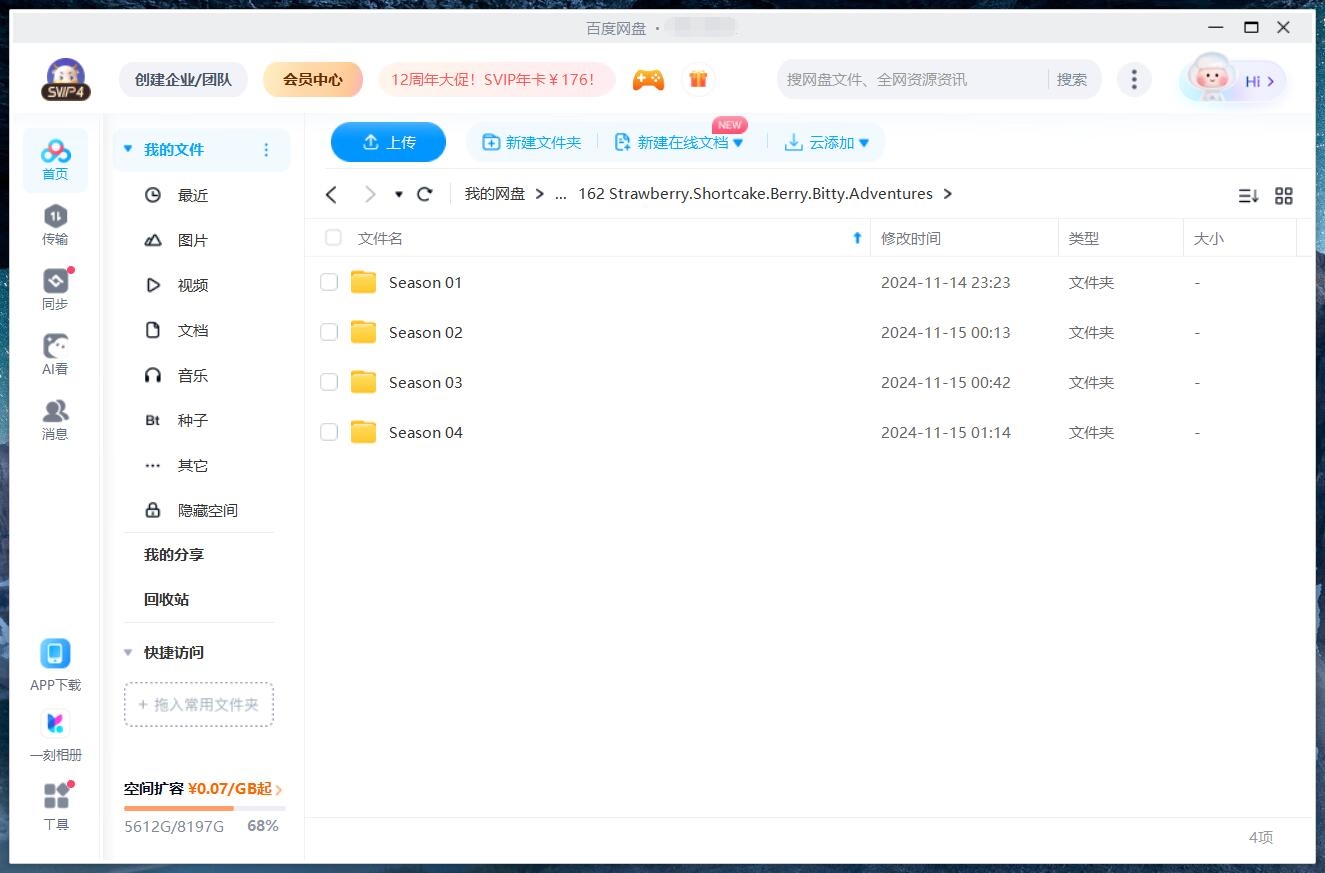This screenshot has width=1325, height=873.
Task: Tick the checkbox next to Season 03
Action: click(x=329, y=382)
